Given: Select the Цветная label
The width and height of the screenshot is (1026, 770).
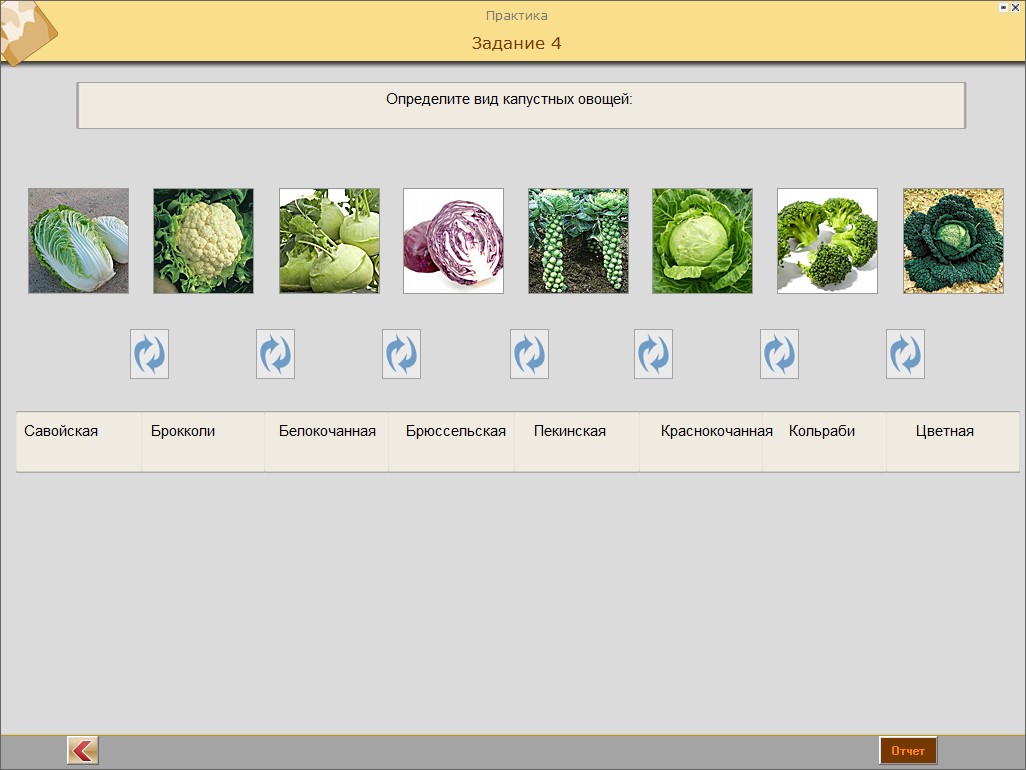Looking at the screenshot, I should (944, 431).
